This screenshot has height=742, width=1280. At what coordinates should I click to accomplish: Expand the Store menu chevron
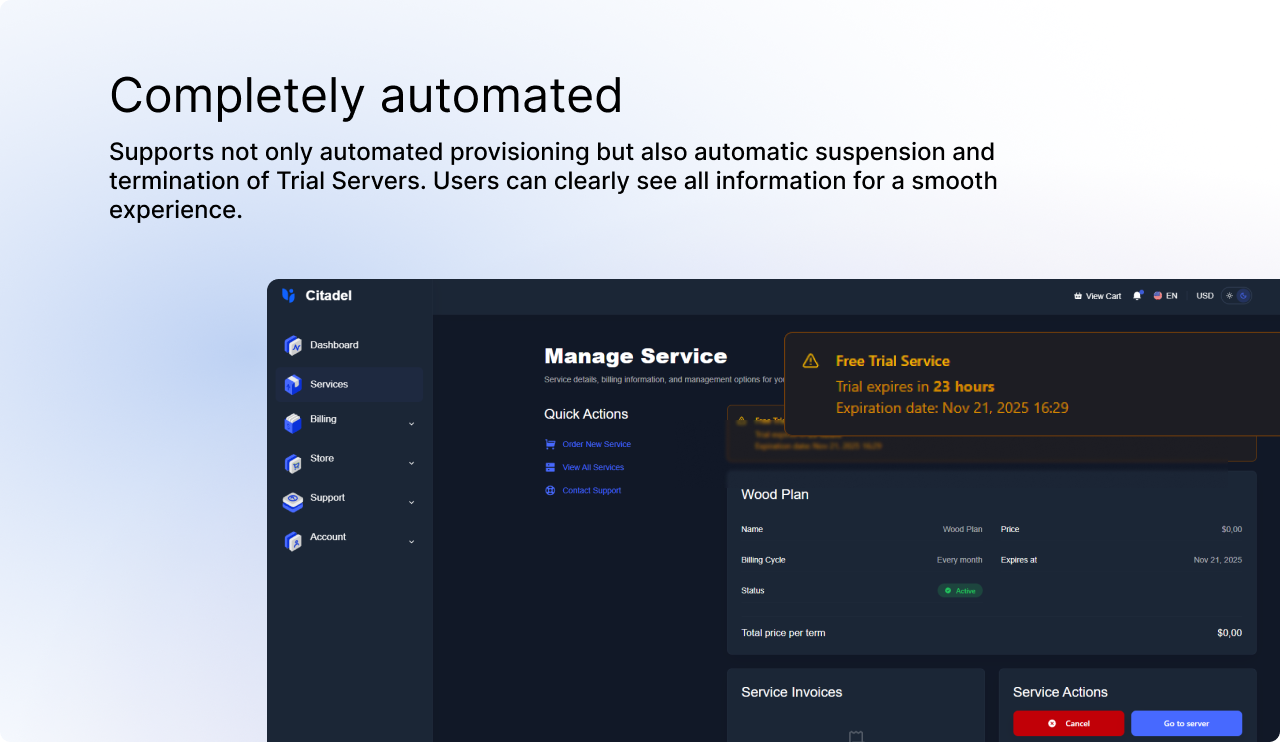coord(411,463)
